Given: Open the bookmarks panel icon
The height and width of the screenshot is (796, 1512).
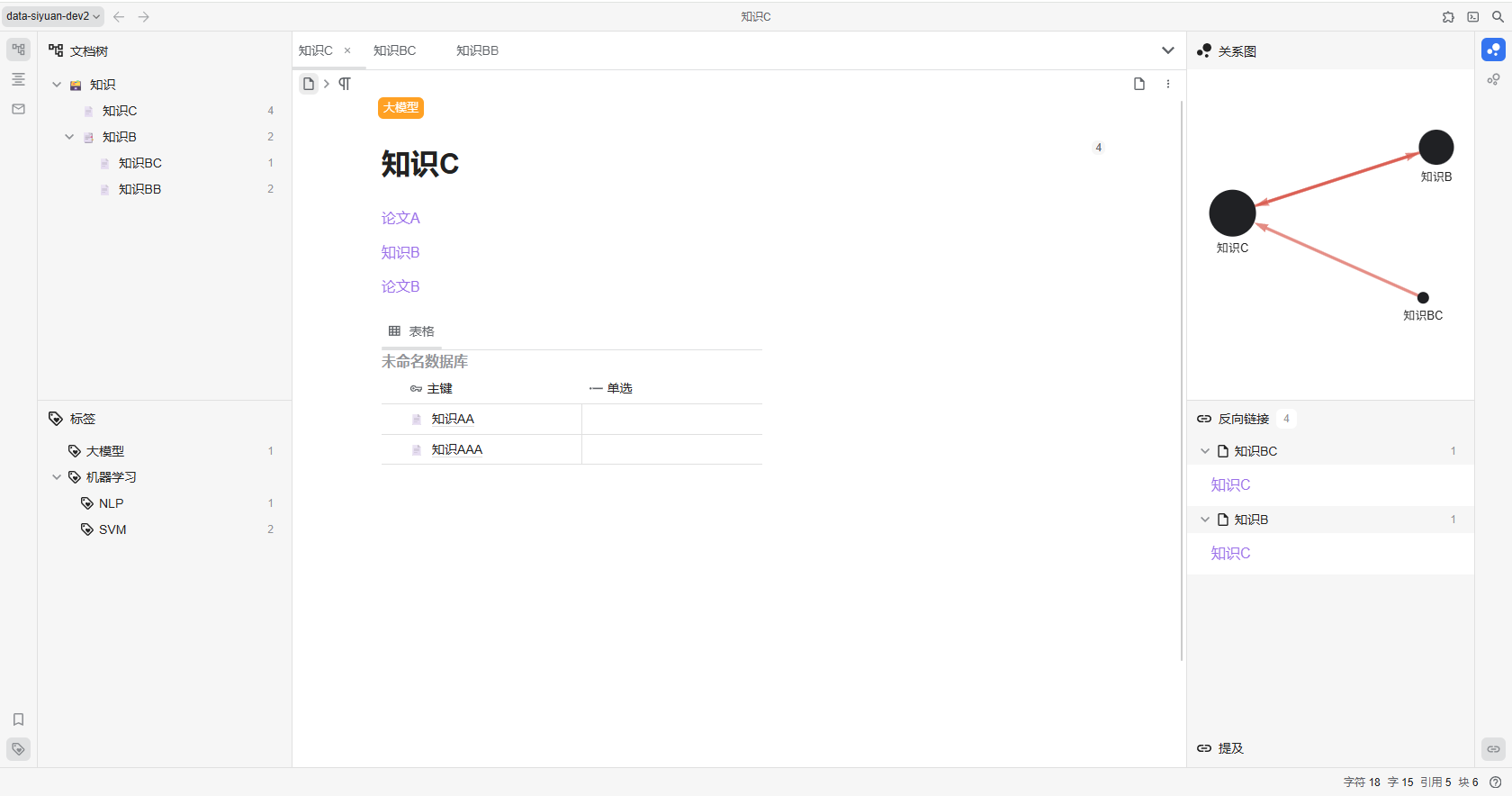Looking at the screenshot, I should click(18, 719).
